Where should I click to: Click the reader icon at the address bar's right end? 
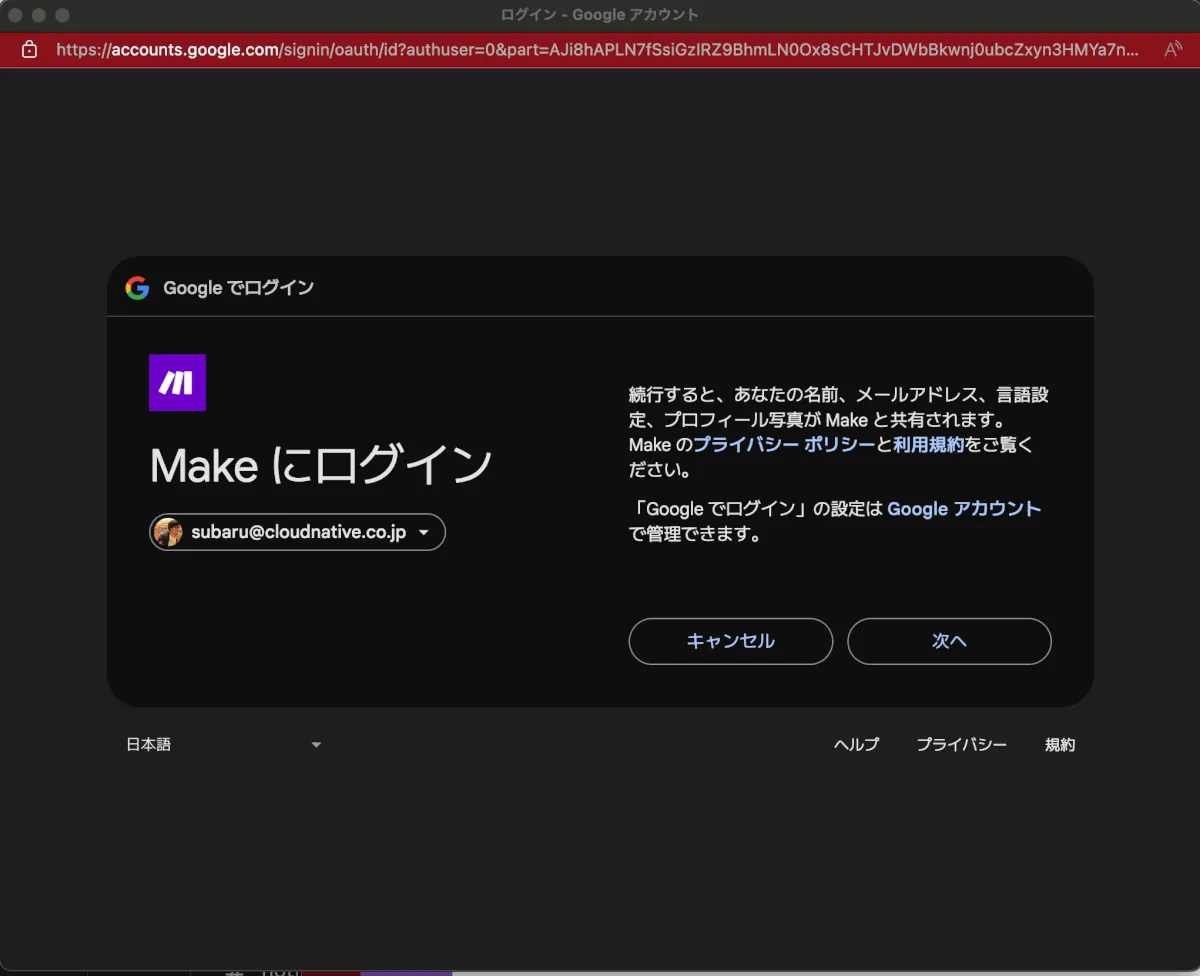point(1173,49)
